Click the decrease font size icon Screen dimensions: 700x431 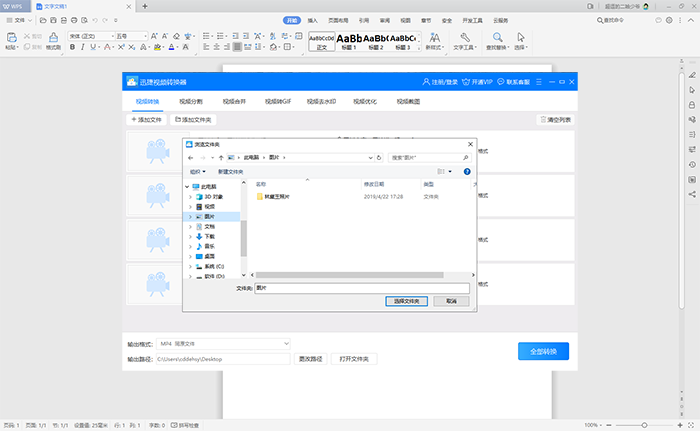[x=165, y=36]
